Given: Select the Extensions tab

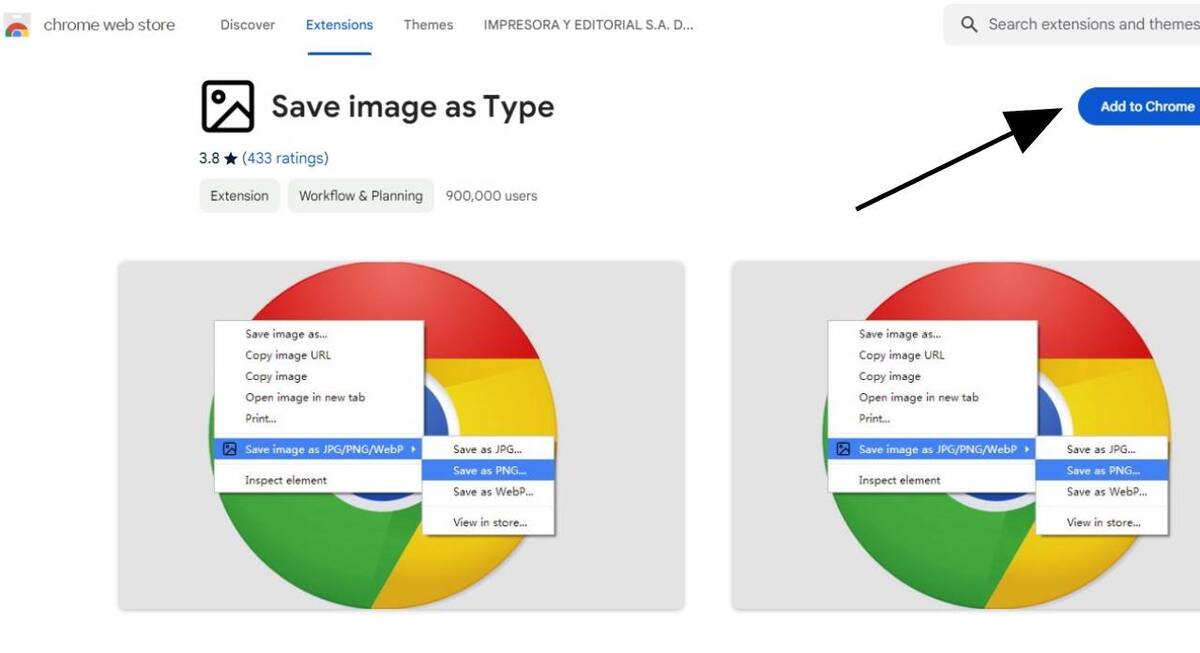Looking at the screenshot, I should [x=339, y=25].
